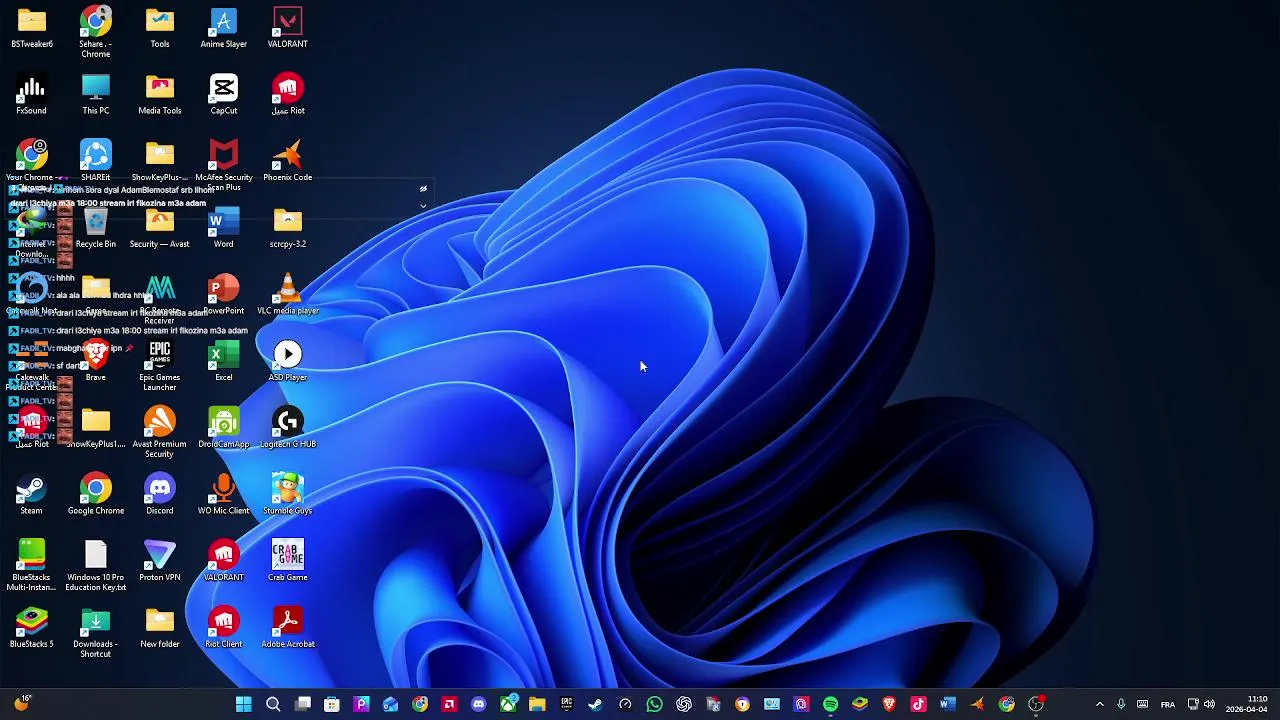
Task: Click the microphone tray icon
Action: pos(1121,705)
